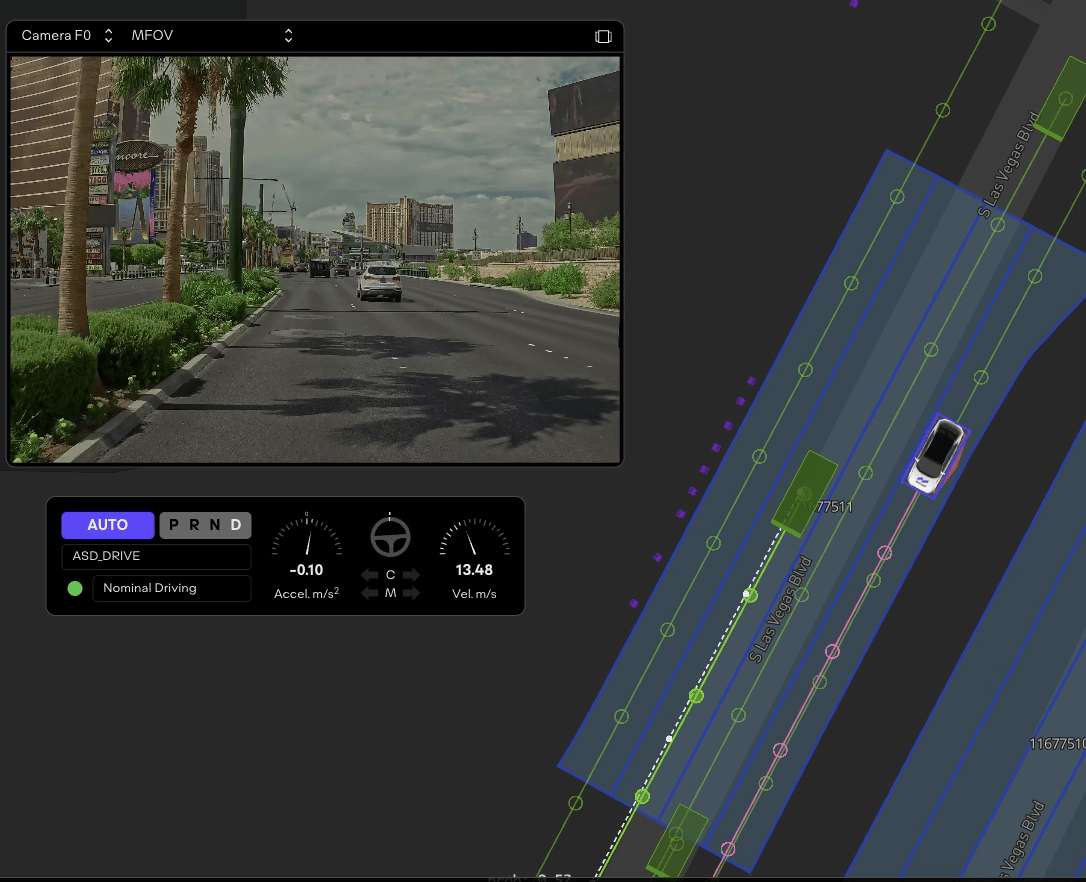This screenshot has height=882, width=1086.
Task: Select the white ego vehicle on map
Action: [x=937, y=455]
